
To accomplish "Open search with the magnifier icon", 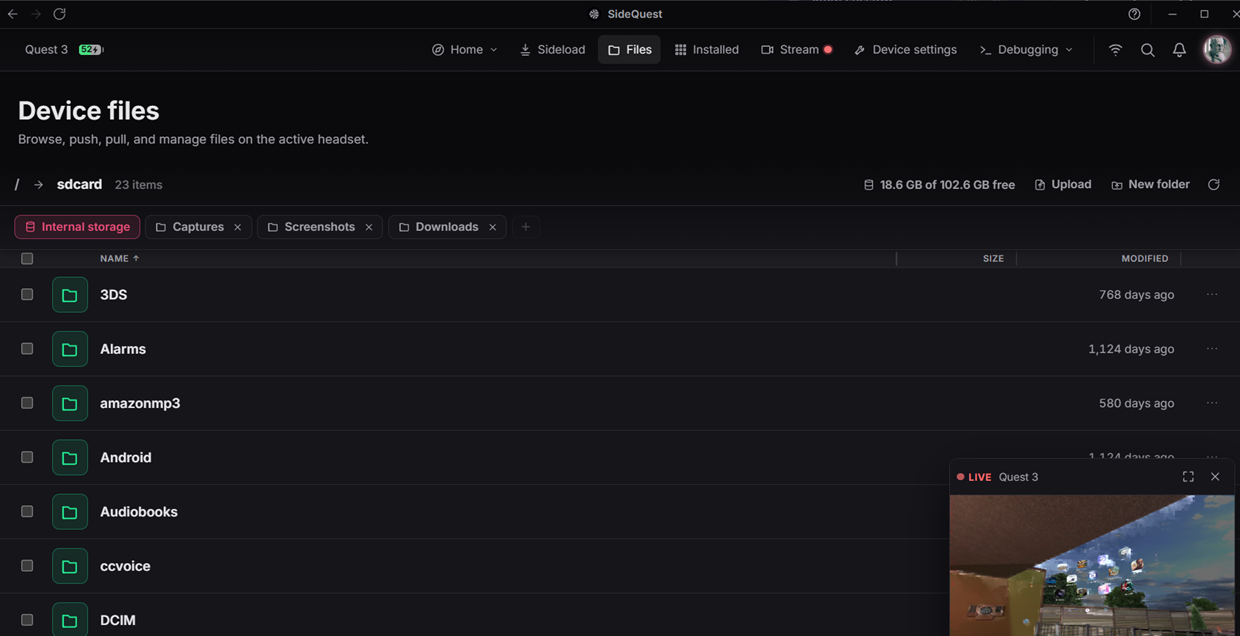I will (1148, 50).
